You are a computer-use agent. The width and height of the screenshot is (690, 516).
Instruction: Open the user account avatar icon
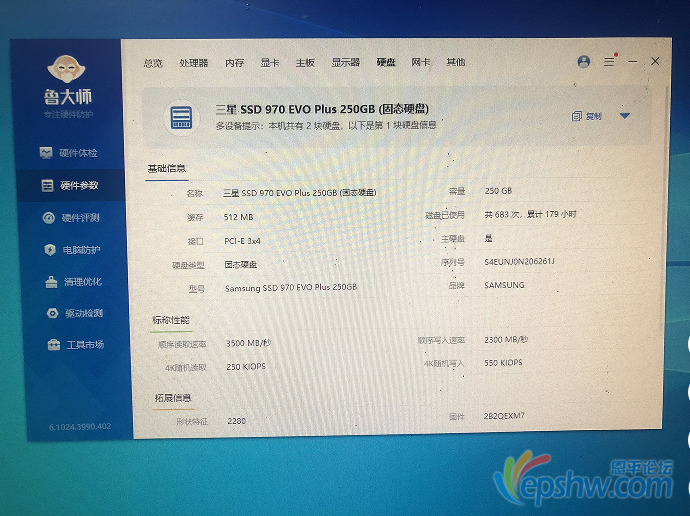[x=584, y=62]
